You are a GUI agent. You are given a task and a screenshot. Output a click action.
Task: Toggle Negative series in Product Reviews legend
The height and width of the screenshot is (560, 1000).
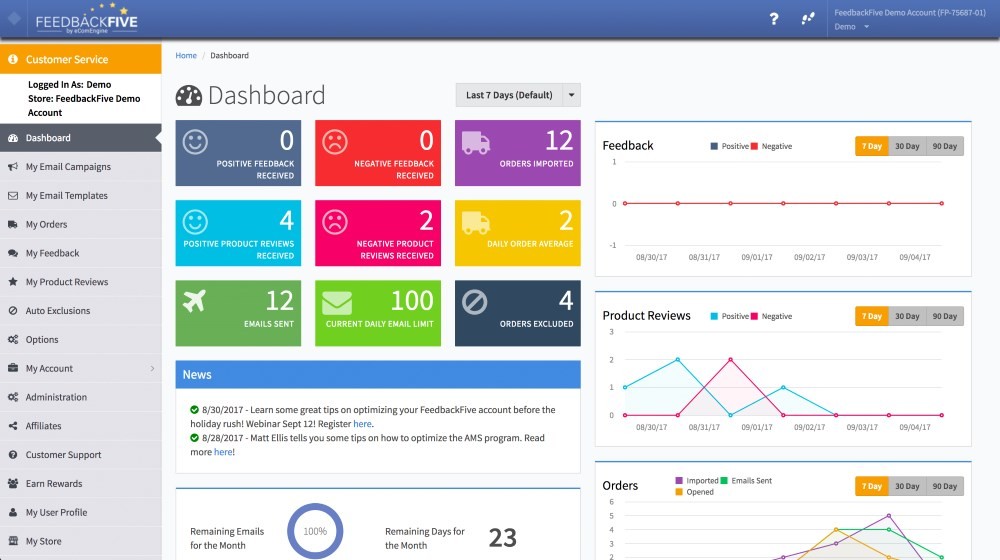pos(772,316)
